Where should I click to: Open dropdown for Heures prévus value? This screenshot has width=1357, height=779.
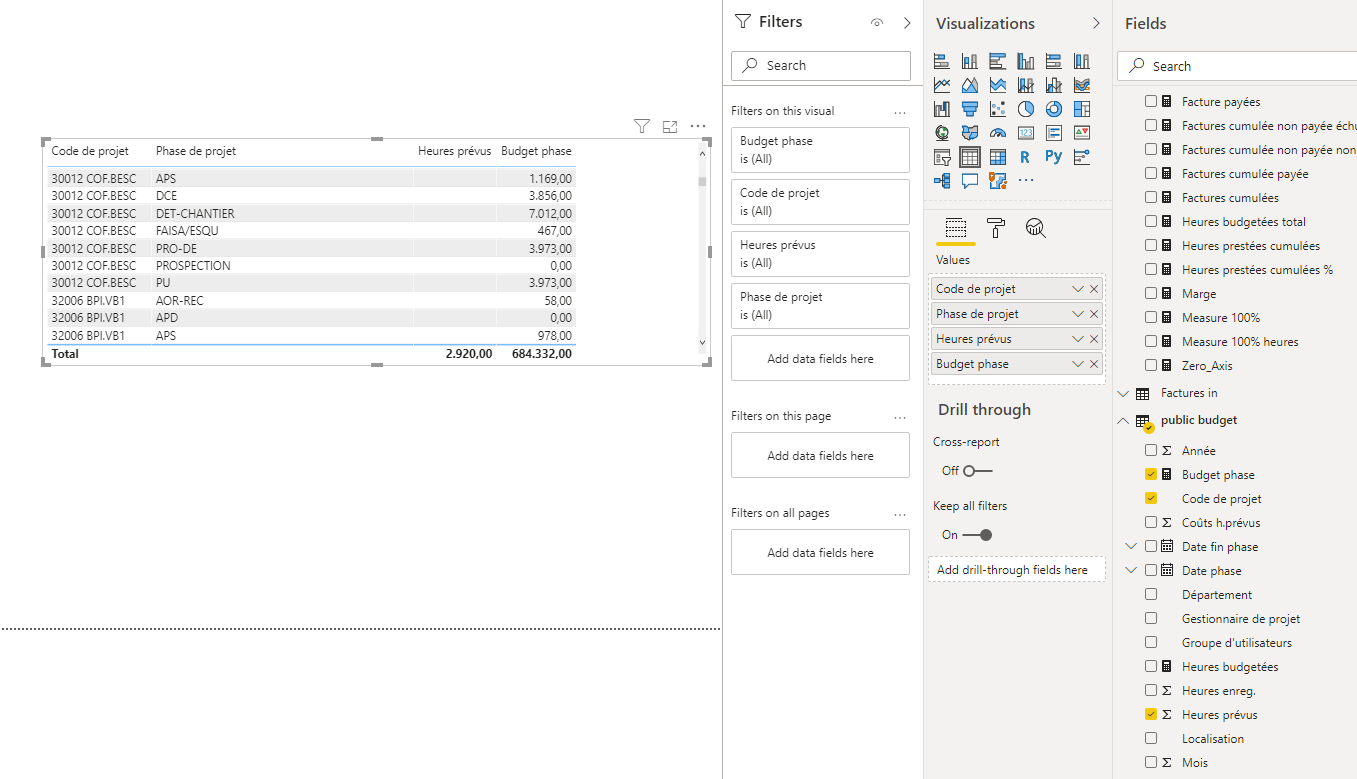[1078, 339]
